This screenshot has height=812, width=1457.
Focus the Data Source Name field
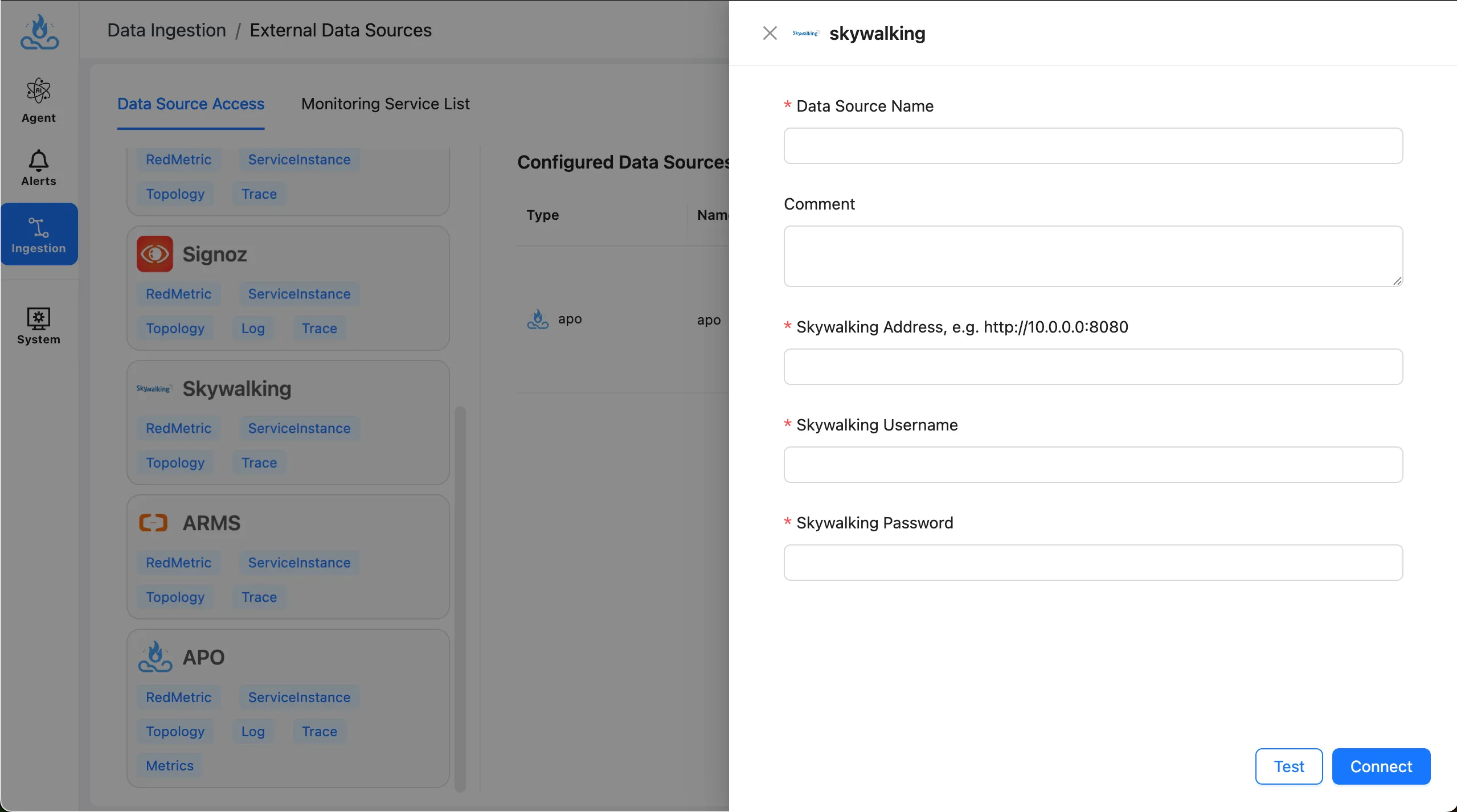coord(1092,146)
